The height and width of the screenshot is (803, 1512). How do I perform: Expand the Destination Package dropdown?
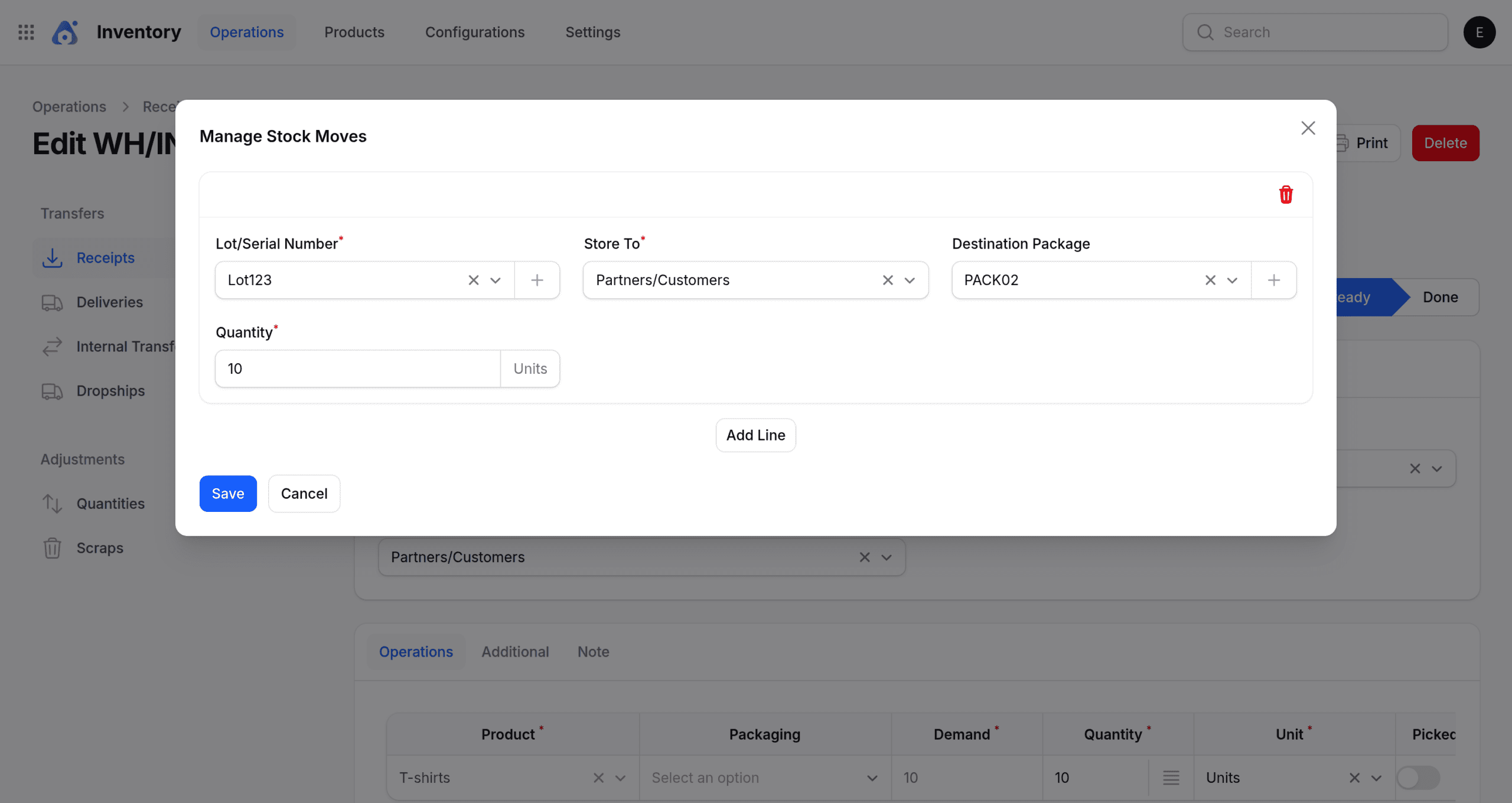[1232, 280]
